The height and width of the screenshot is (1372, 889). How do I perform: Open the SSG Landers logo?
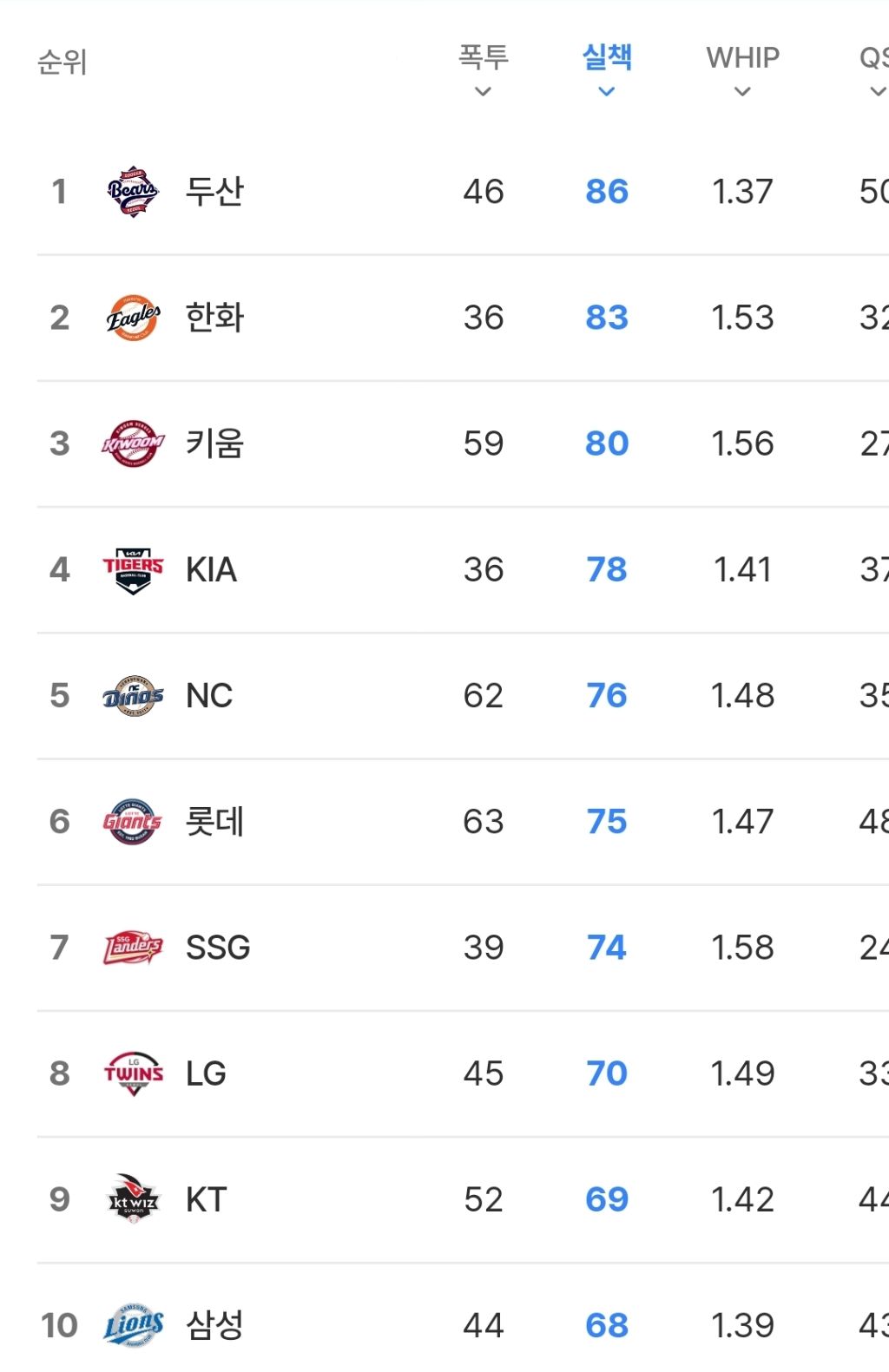133,948
